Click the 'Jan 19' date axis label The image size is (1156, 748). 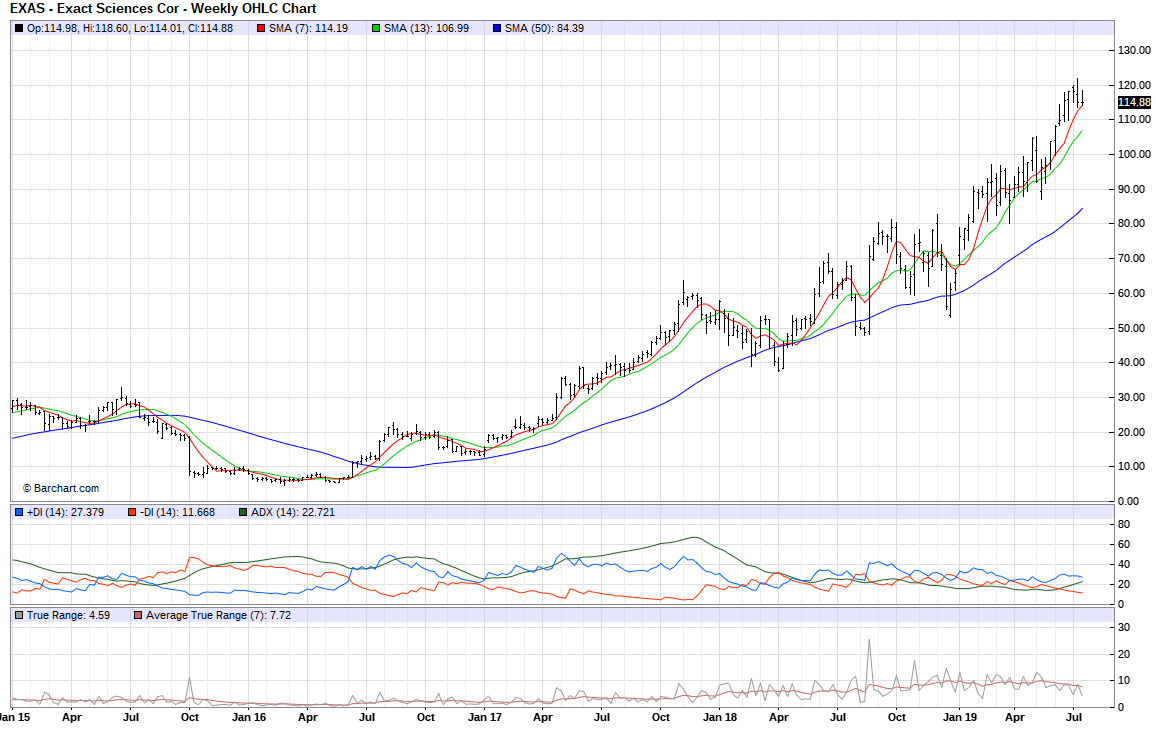coord(960,717)
